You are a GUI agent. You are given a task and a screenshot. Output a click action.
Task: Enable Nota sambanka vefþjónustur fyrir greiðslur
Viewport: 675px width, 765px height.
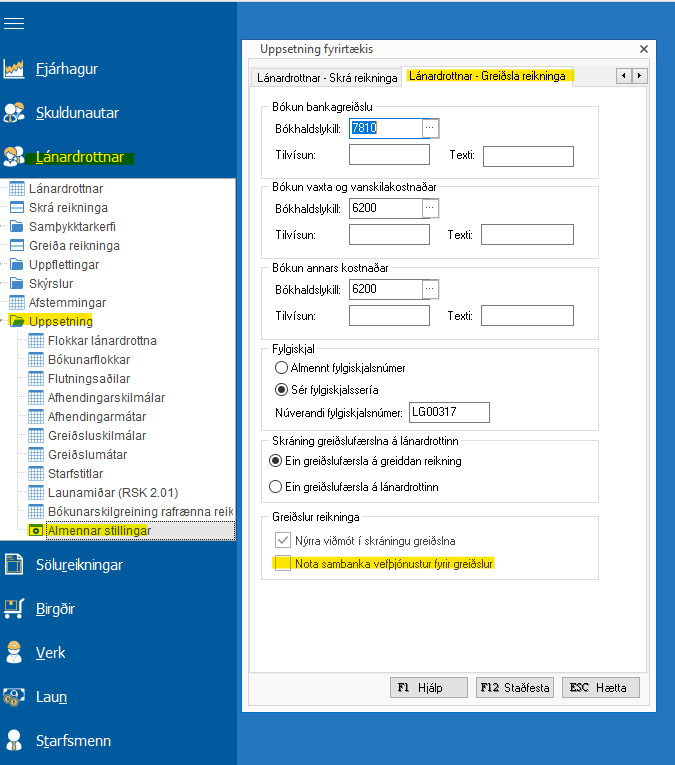(x=281, y=564)
